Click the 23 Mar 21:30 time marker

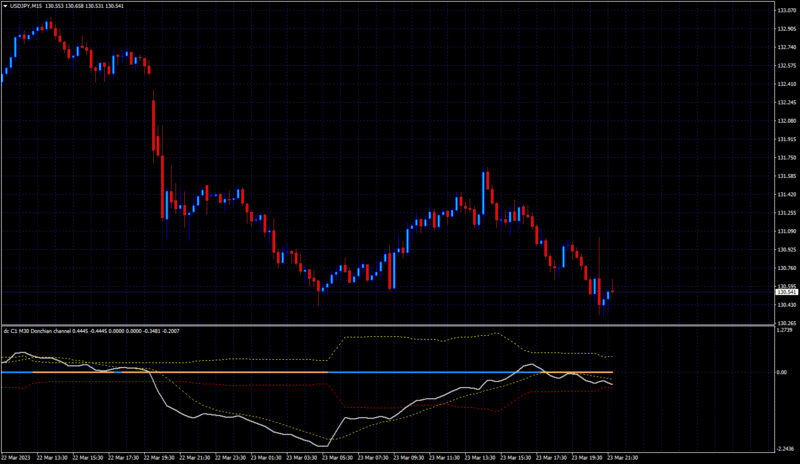pos(622,458)
